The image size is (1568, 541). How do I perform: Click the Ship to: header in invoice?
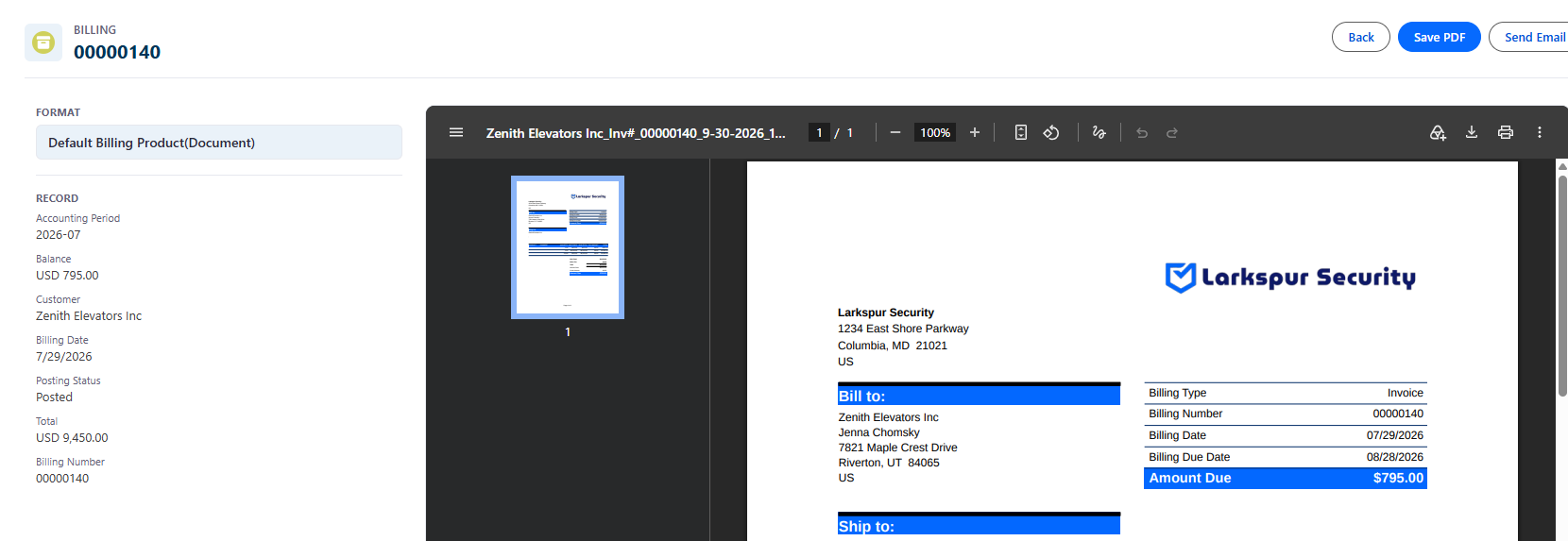(x=979, y=526)
